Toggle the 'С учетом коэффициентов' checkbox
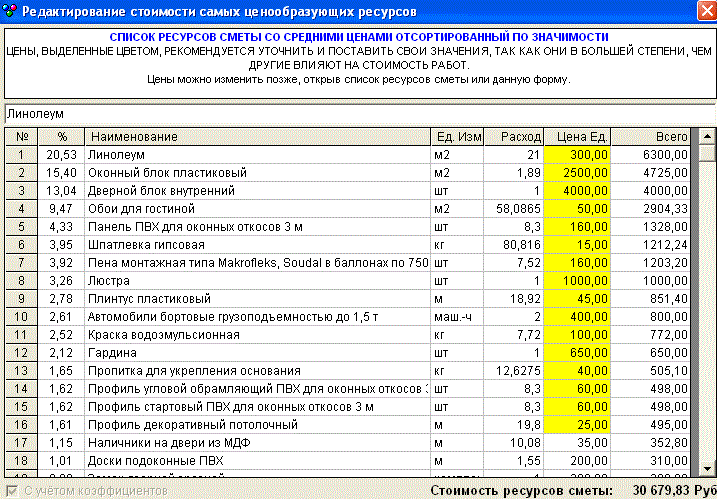The width and height of the screenshot is (717, 499). [x=11, y=491]
